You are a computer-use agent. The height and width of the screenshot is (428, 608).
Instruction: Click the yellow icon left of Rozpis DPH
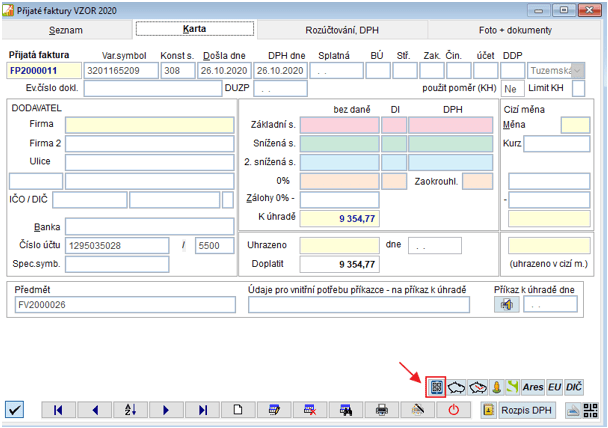[489, 410]
